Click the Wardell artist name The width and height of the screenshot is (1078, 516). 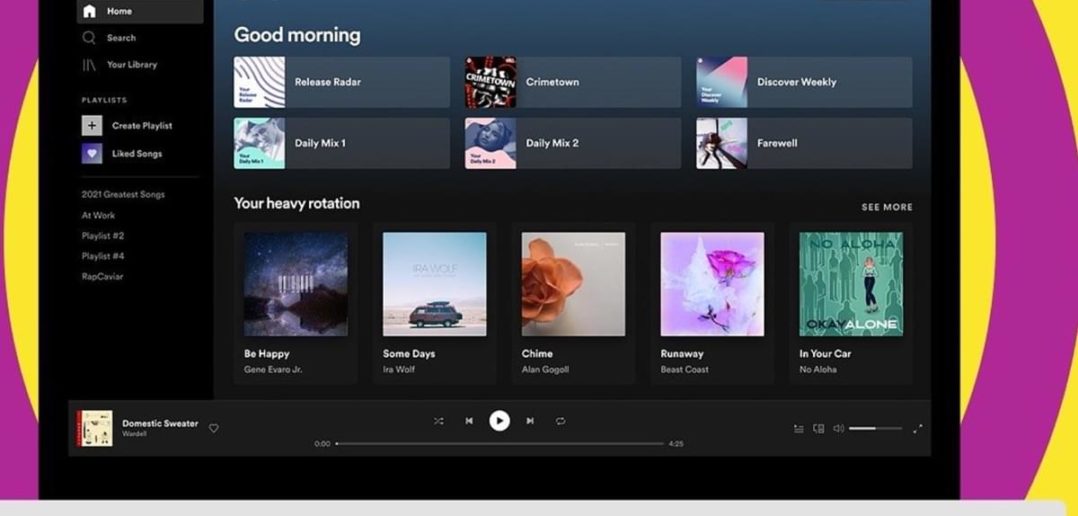pos(133,434)
